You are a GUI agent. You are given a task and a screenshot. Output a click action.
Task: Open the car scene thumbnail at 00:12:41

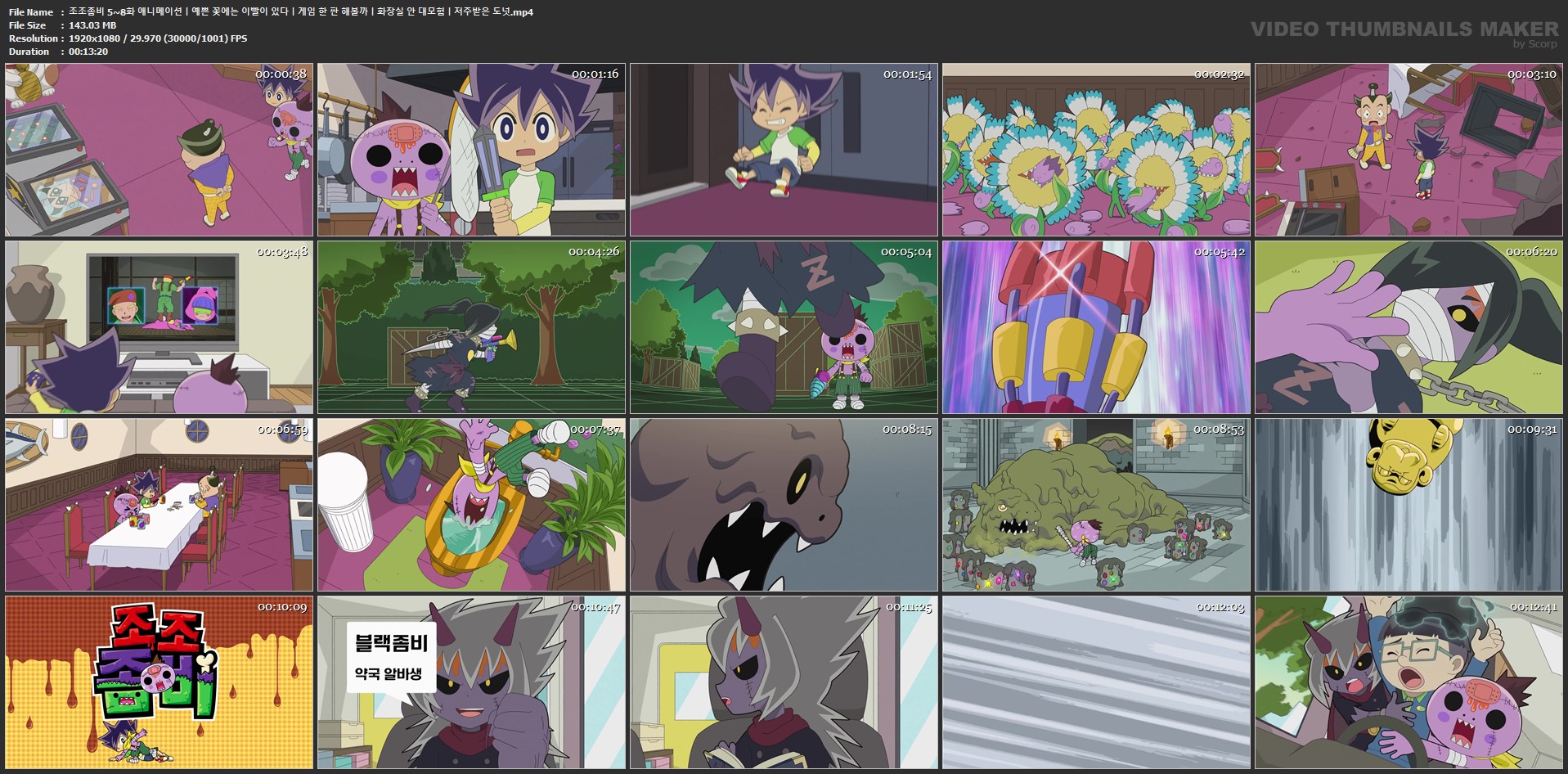(x=1409, y=682)
